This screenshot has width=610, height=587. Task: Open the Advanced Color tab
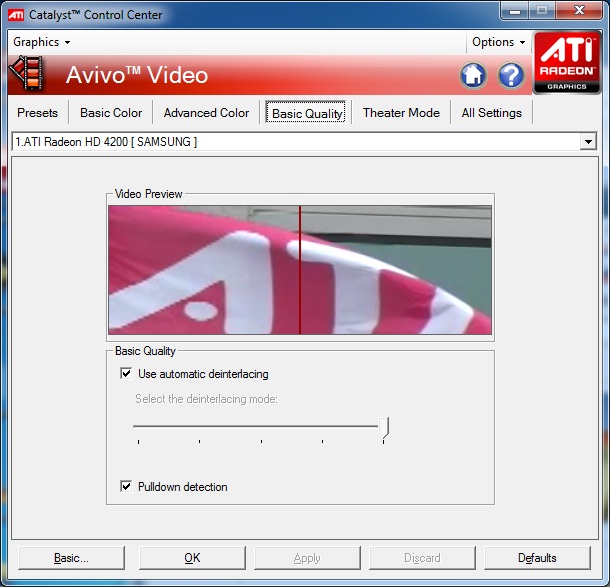206,113
